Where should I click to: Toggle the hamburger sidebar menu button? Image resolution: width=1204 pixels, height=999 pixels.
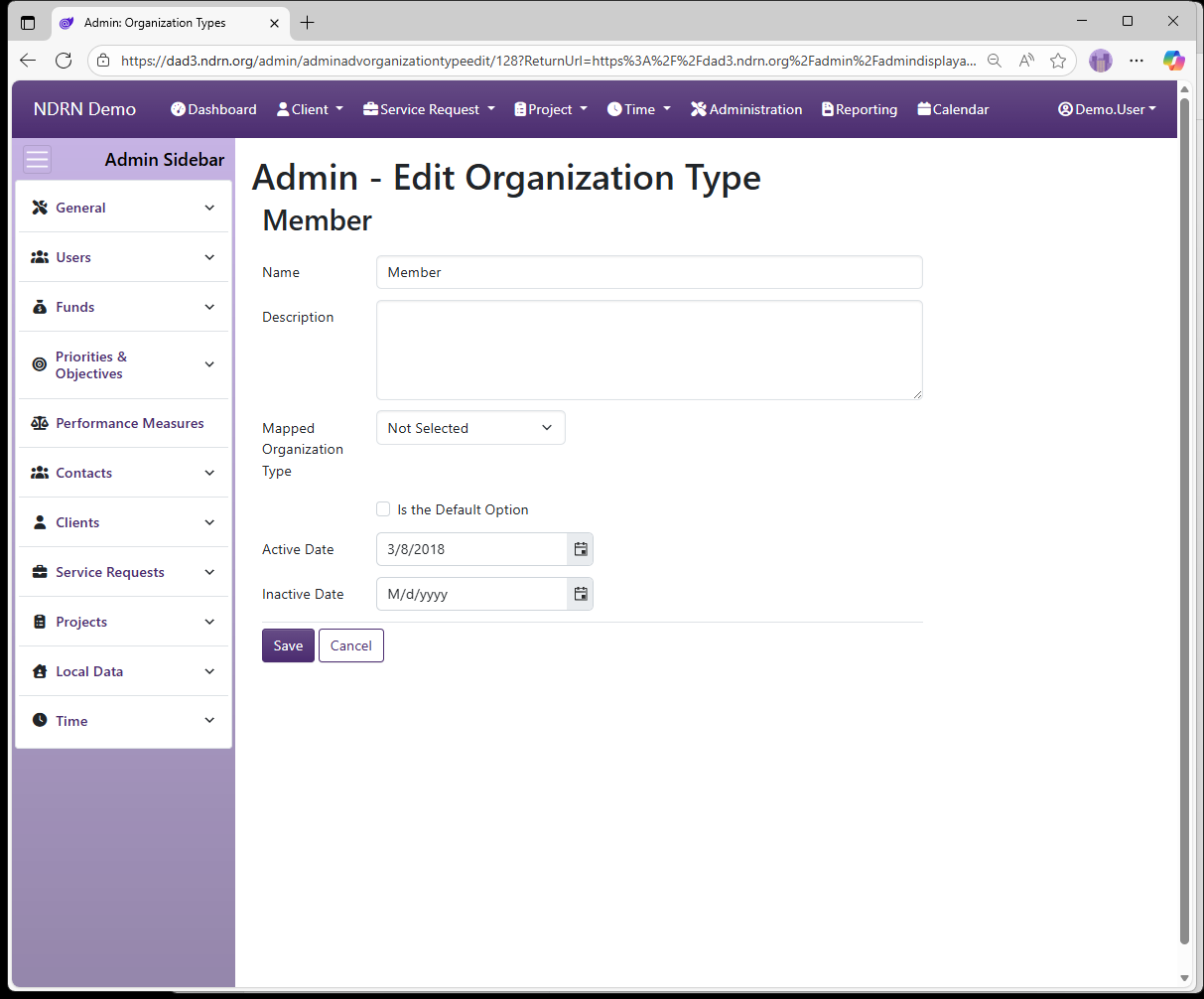tap(38, 160)
